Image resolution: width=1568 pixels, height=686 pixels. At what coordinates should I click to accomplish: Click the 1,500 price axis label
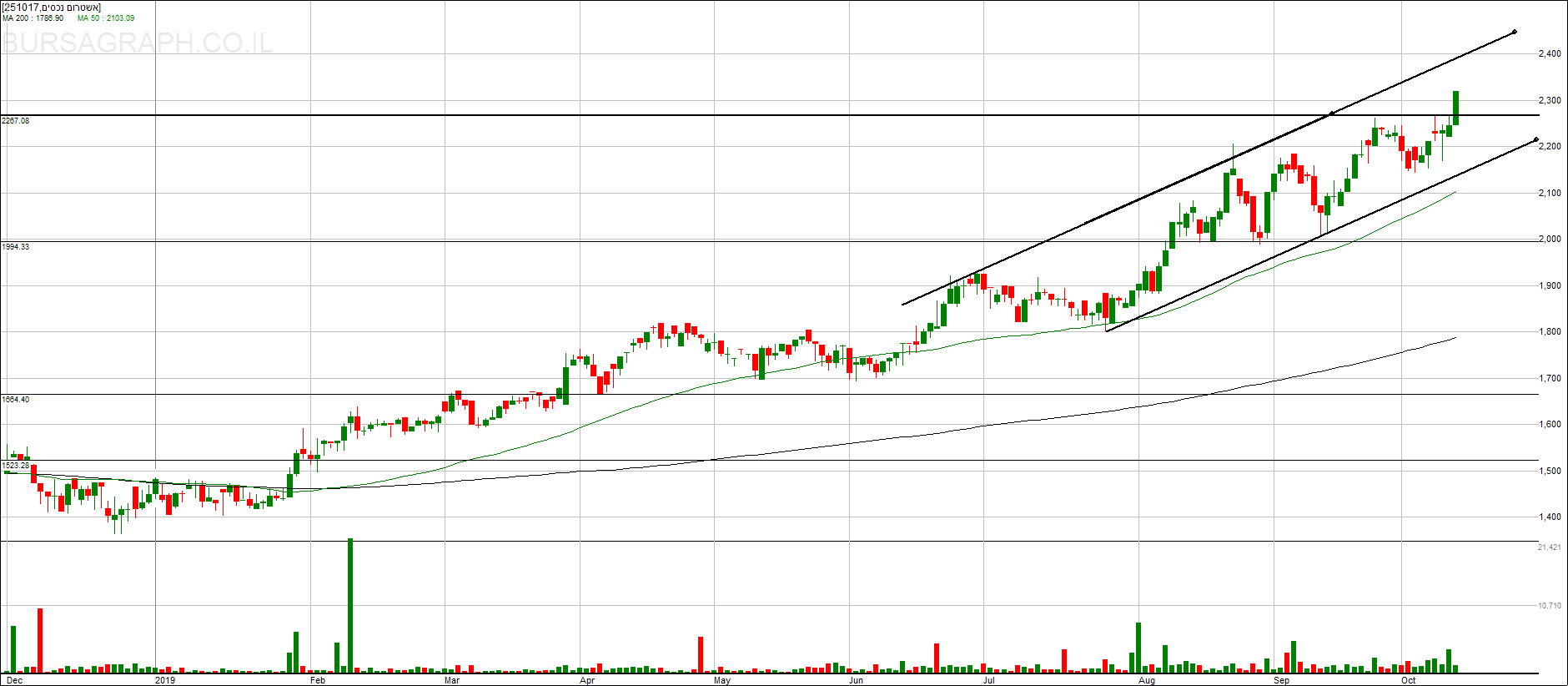[1550, 471]
